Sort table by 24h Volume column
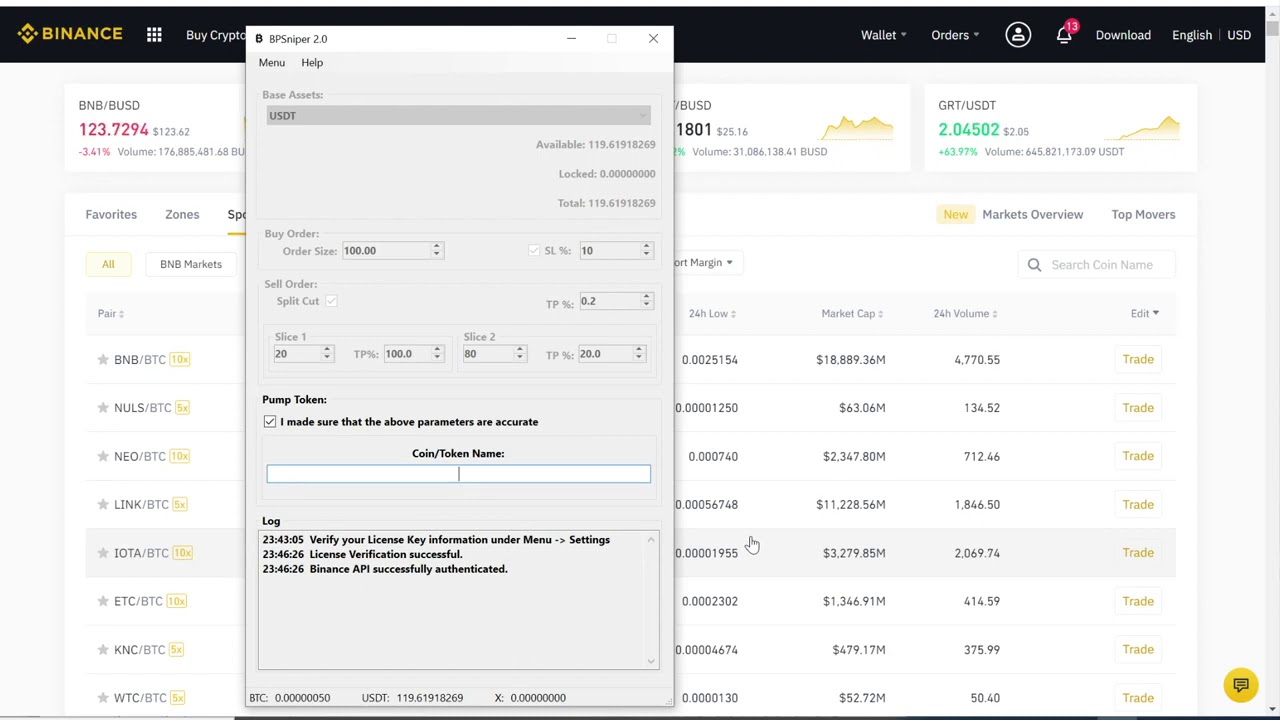Screen dimensions: 1280x720 tap(965, 313)
